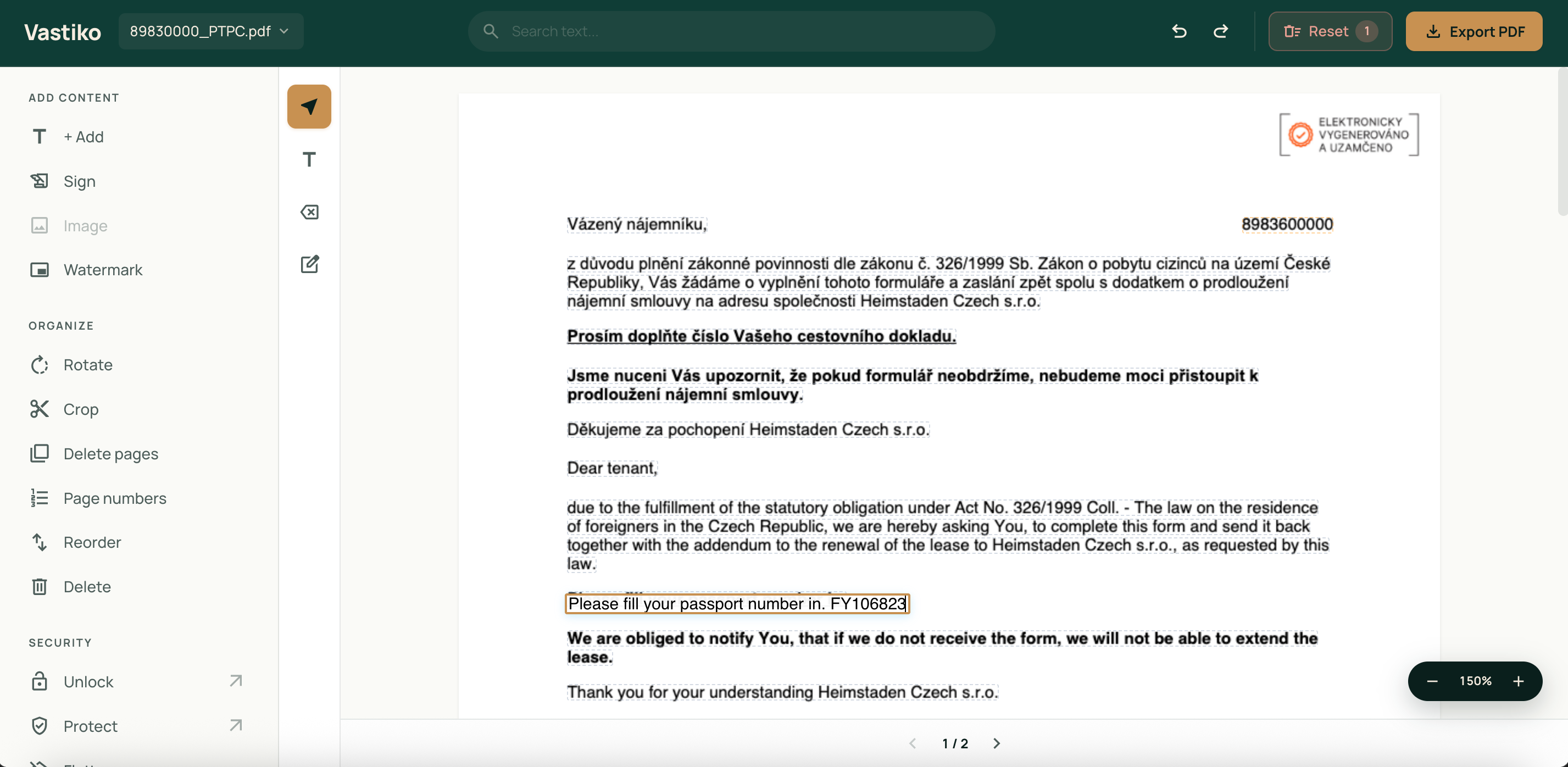This screenshot has width=1568, height=767.
Task: Zoom in with the plus icon
Action: click(1518, 681)
